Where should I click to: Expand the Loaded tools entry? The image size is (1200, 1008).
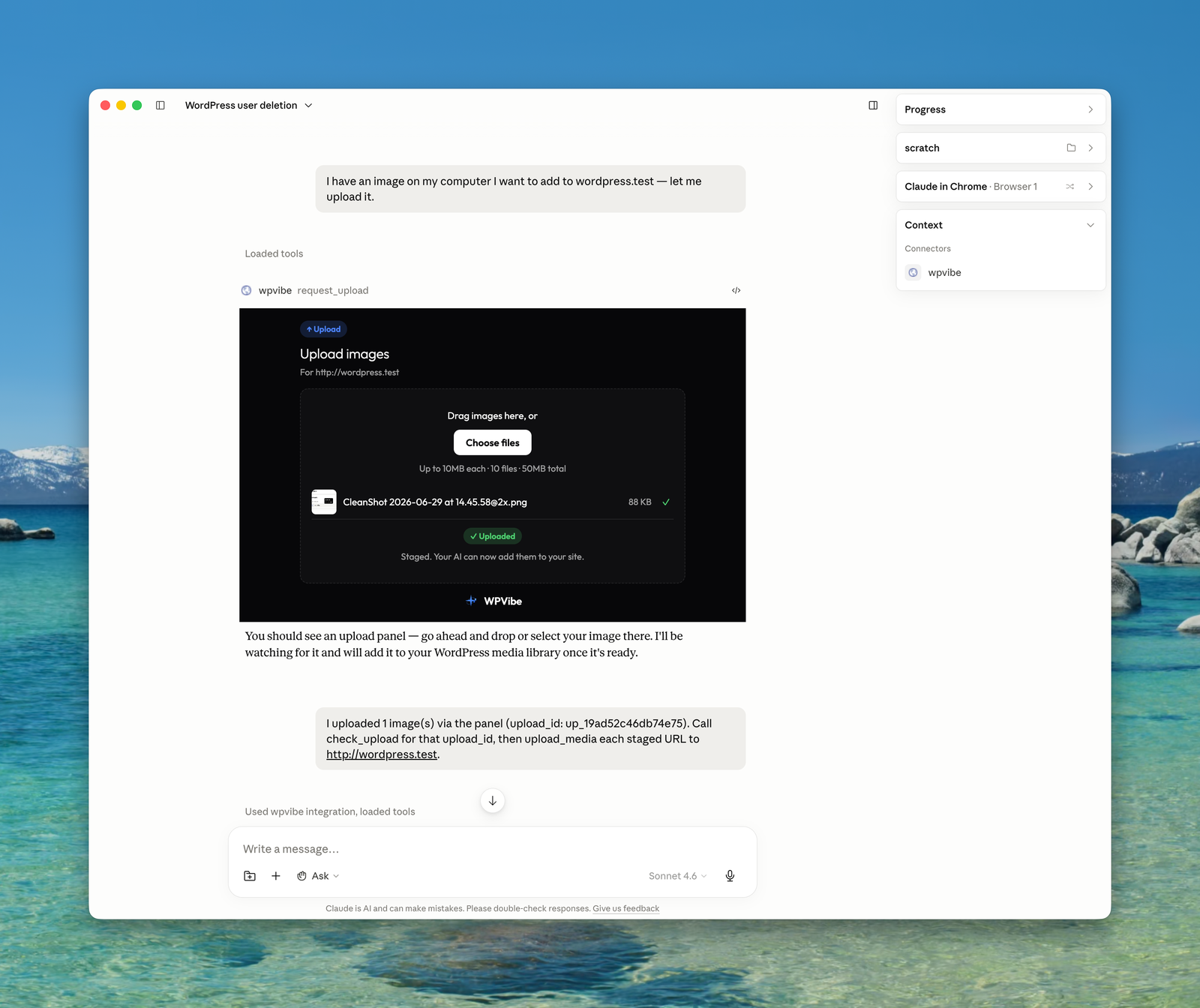point(274,253)
